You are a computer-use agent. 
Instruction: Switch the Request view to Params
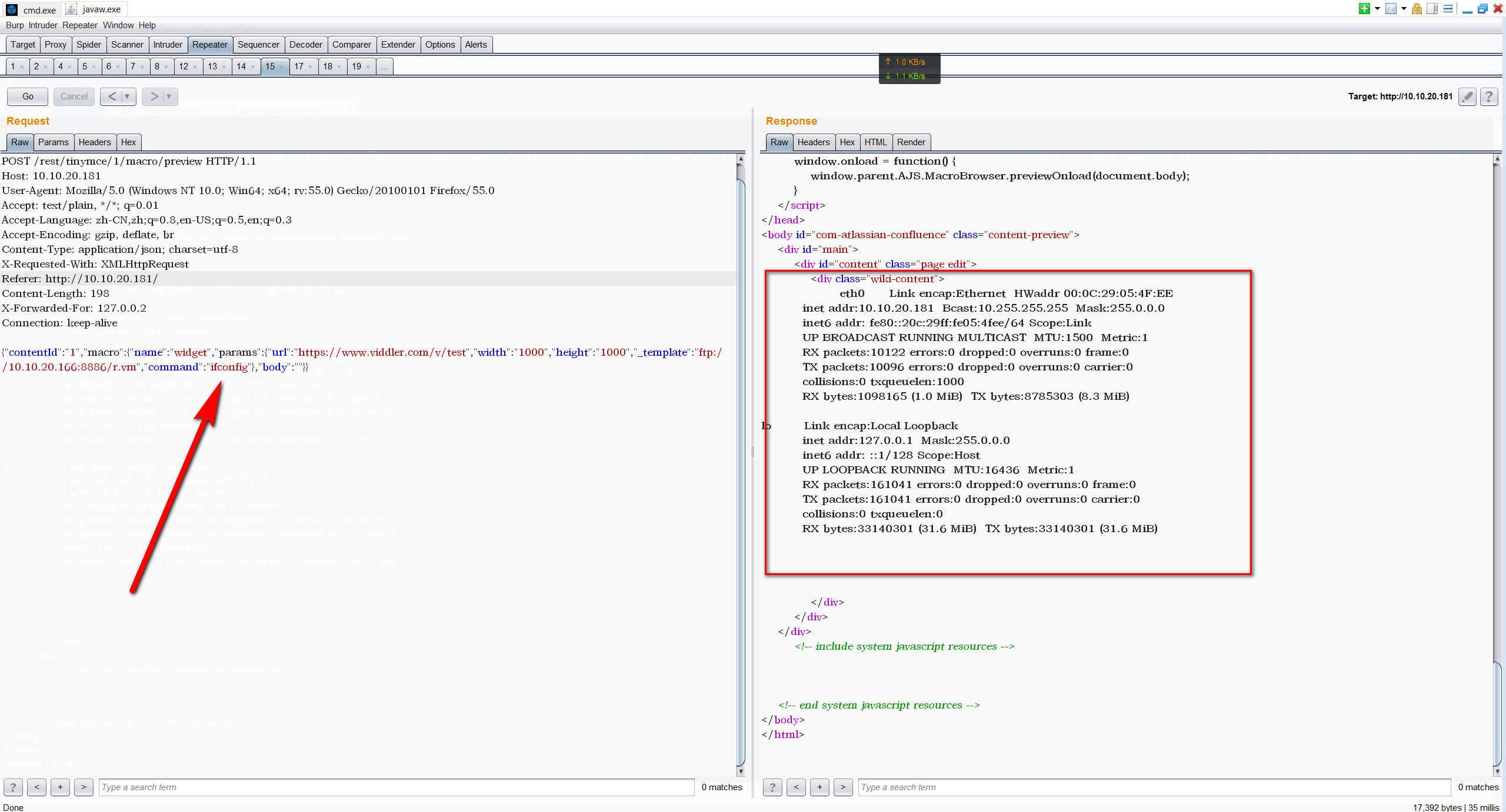(54, 142)
